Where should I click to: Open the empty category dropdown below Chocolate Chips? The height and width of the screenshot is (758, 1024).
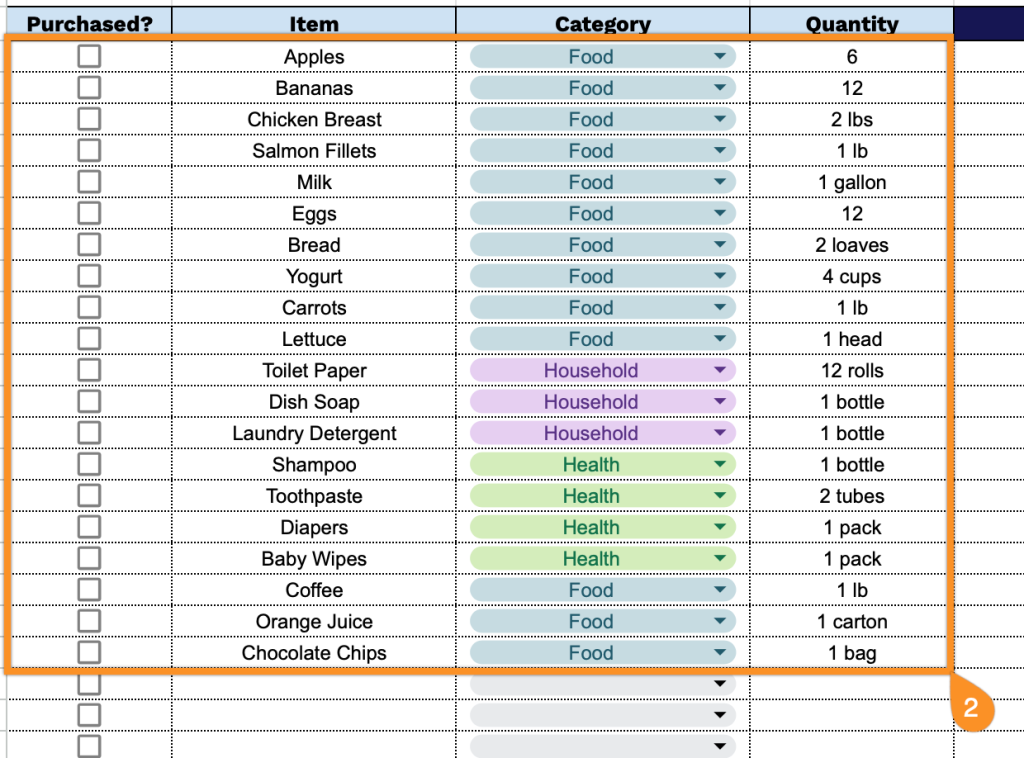pyautogui.click(x=720, y=684)
